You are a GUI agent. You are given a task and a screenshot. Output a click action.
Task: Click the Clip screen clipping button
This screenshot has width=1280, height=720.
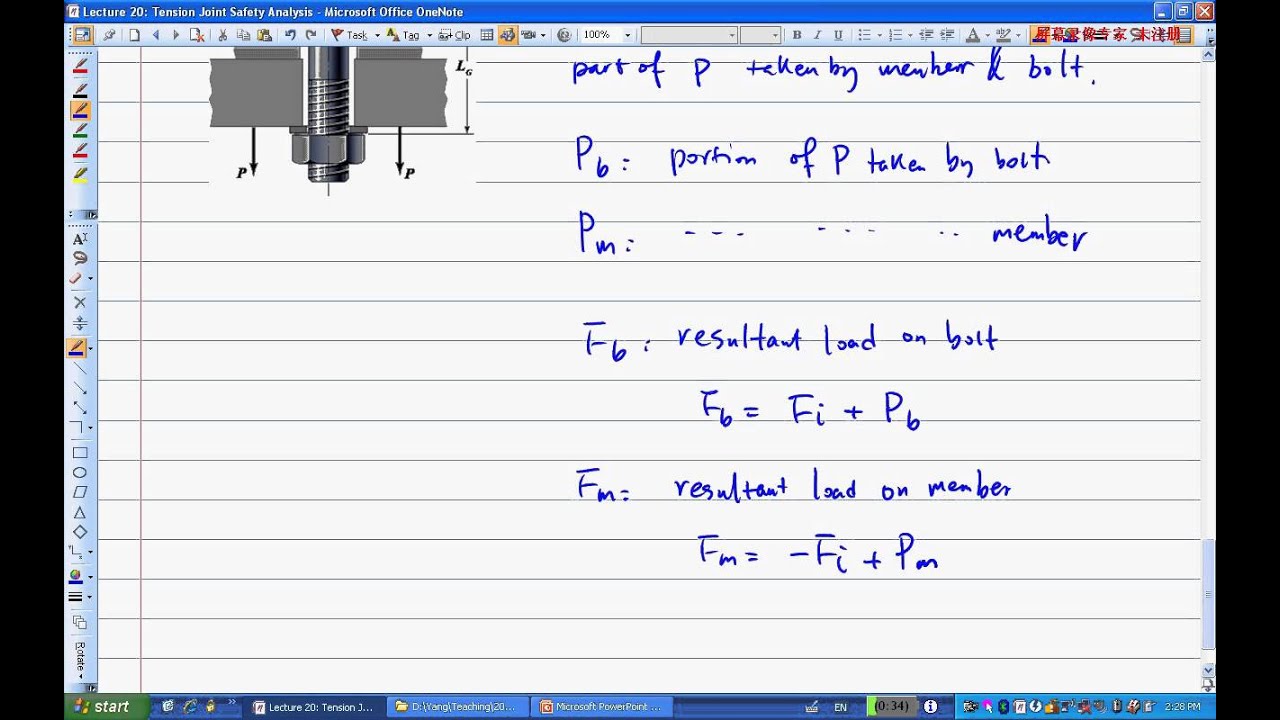[455, 35]
